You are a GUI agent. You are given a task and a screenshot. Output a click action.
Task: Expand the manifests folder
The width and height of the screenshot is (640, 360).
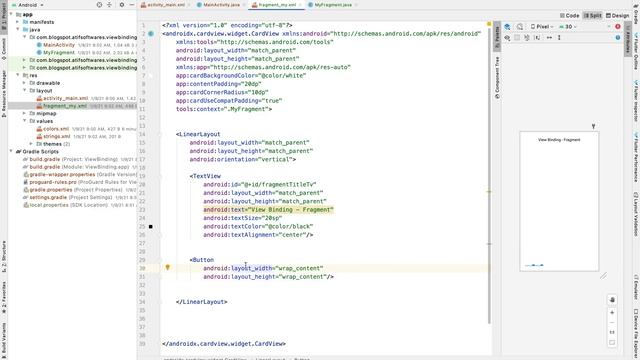click(18, 22)
